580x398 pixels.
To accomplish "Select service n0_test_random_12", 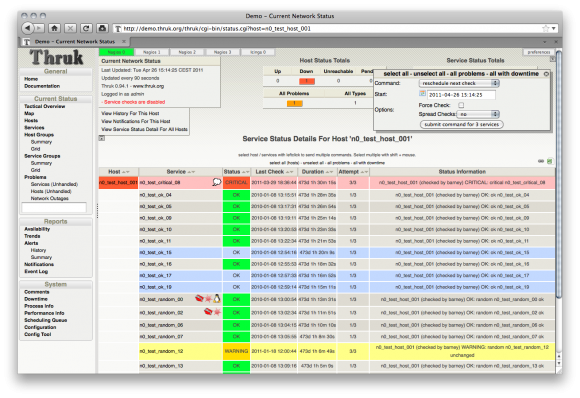I will (161, 351).
